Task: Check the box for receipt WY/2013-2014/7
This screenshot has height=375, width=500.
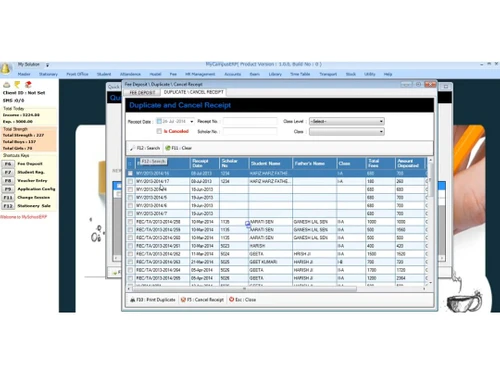Action: [x=130, y=214]
